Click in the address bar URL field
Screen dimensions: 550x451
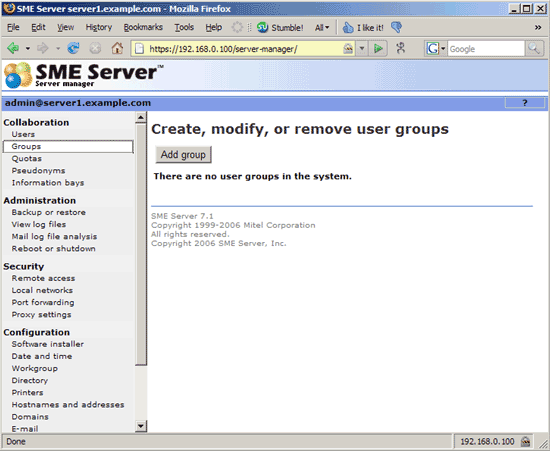tap(243, 48)
